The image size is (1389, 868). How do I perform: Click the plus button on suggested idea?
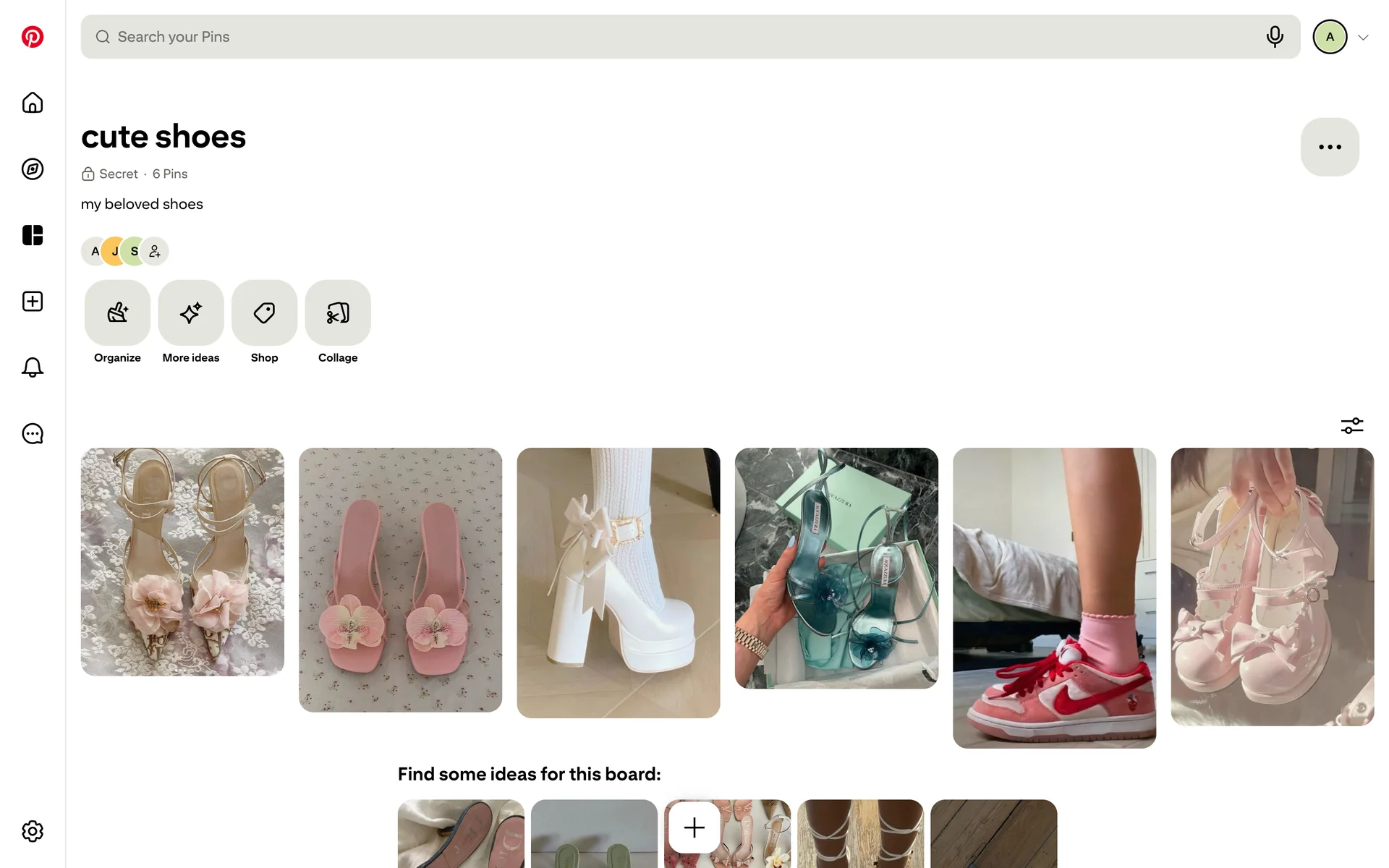pyautogui.click(x=694, y=827)
